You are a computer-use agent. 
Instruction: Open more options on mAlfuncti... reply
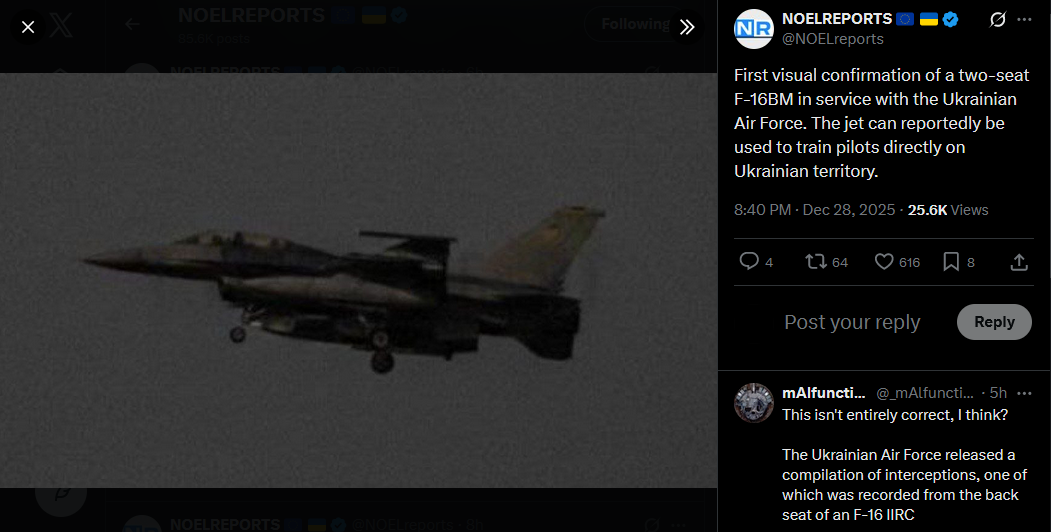pyautogui.click(x=1024, y=393)
